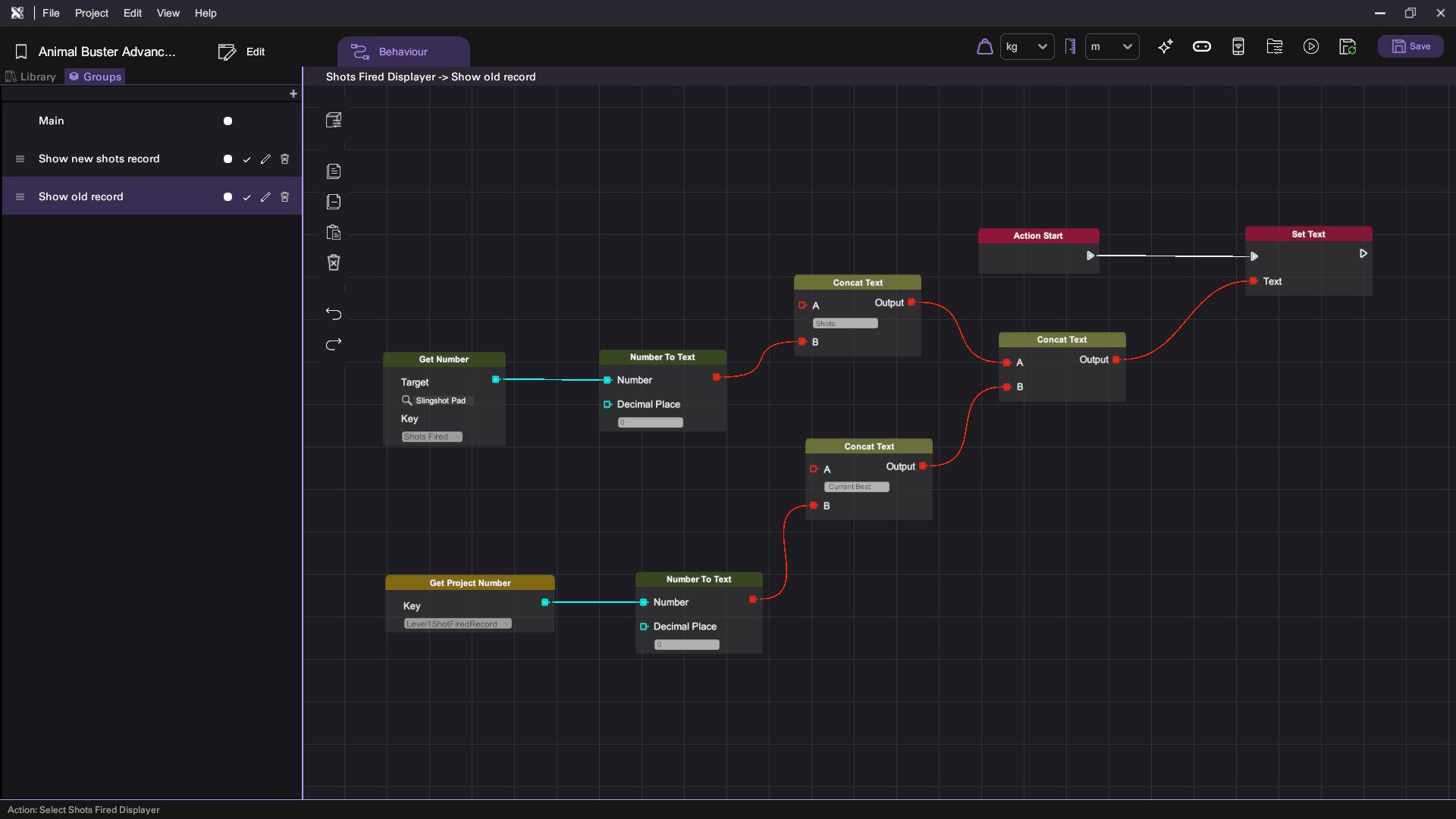Expand the Level1ShotFiredRecord key dropdown
Screen dimensions: 1456x819
(x=458, y=624)
